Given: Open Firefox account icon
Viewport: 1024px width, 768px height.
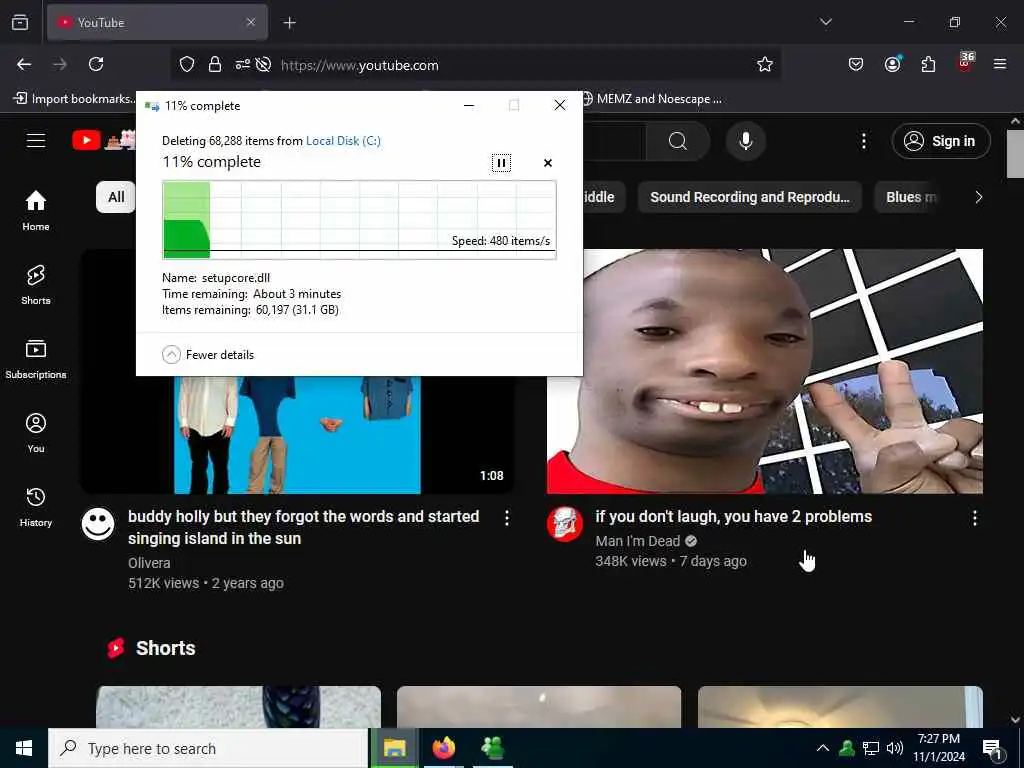Looking at the screenshot, I should [x=892, y=64].
